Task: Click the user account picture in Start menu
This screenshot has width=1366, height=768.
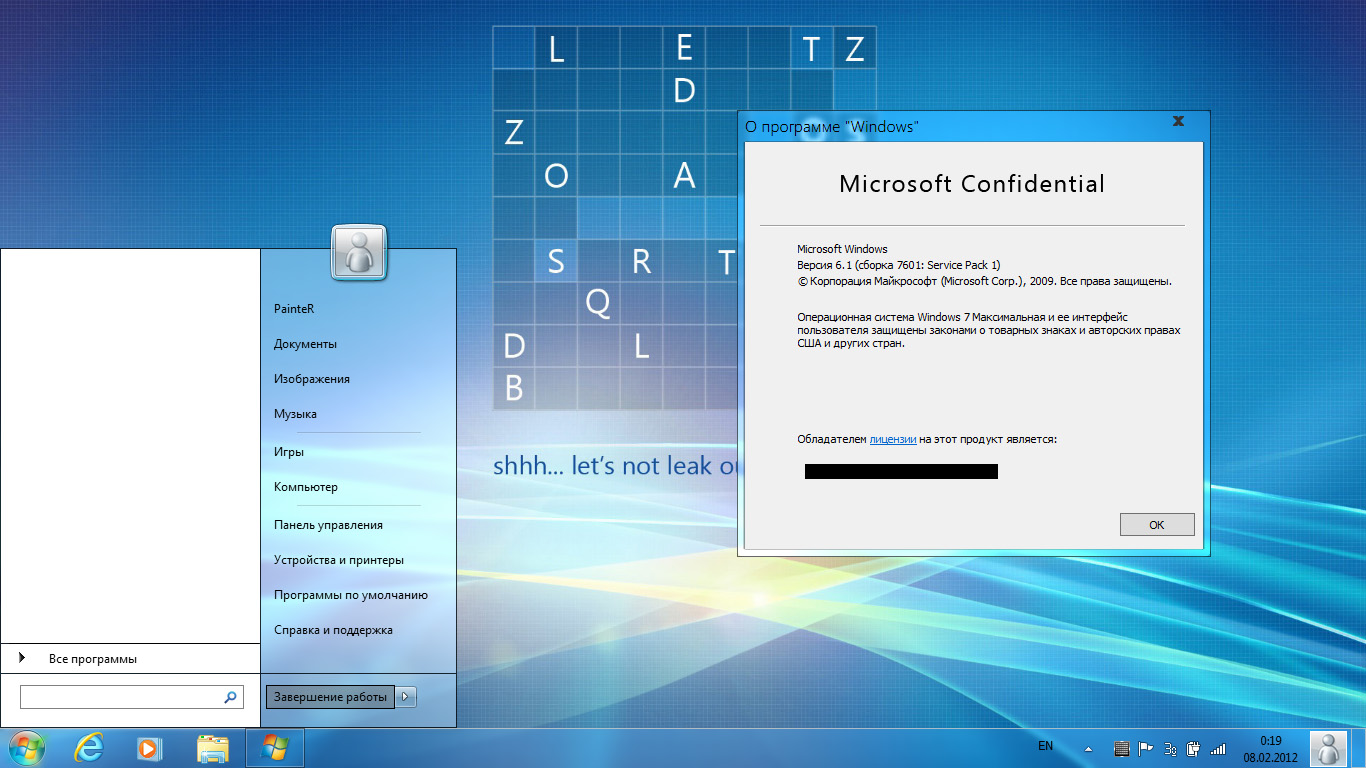Action: click(x=358, y=254)
